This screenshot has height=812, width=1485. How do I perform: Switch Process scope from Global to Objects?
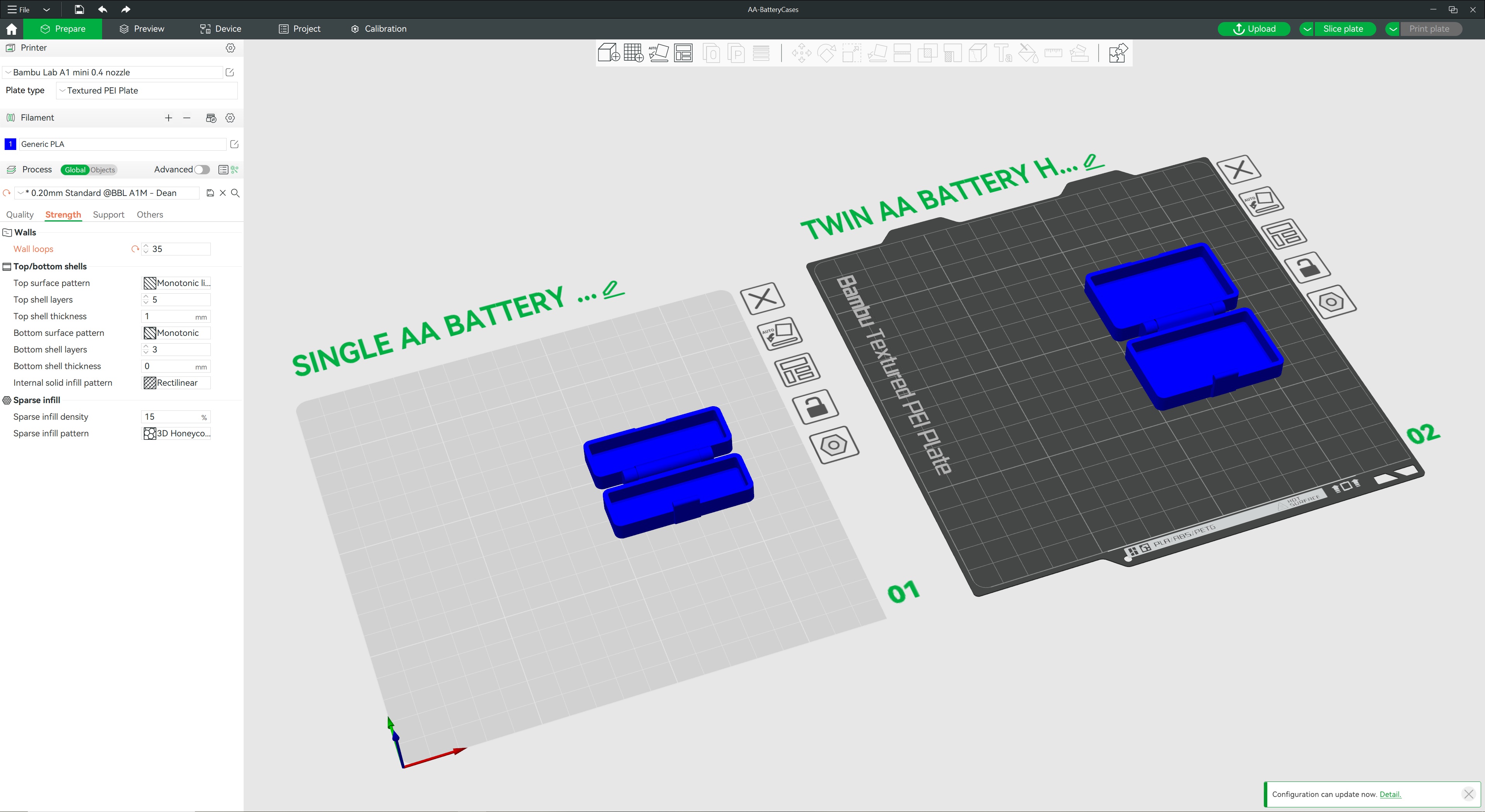pos(102,169)
